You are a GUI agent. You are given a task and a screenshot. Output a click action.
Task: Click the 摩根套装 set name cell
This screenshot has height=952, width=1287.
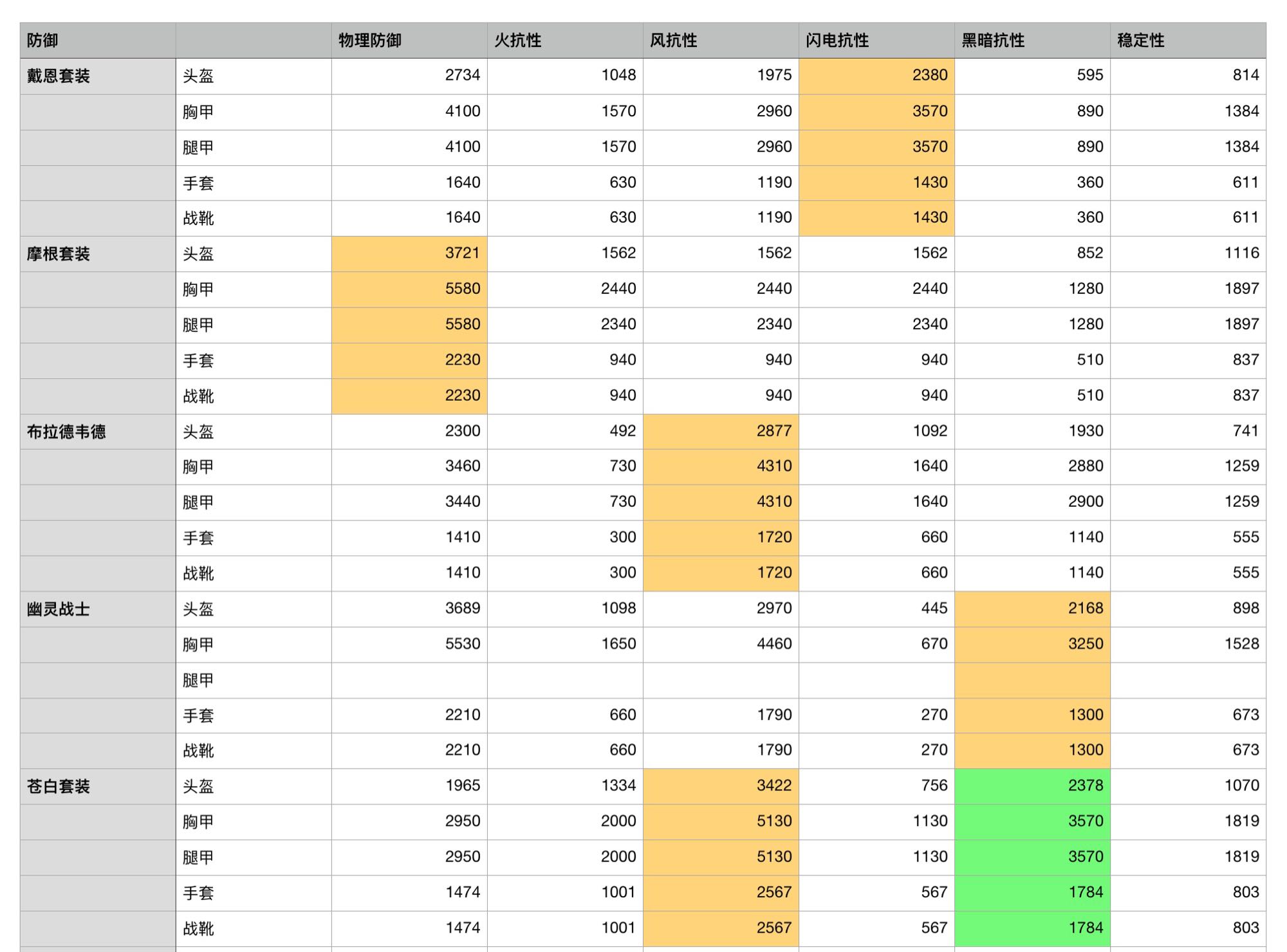[98, 253]
